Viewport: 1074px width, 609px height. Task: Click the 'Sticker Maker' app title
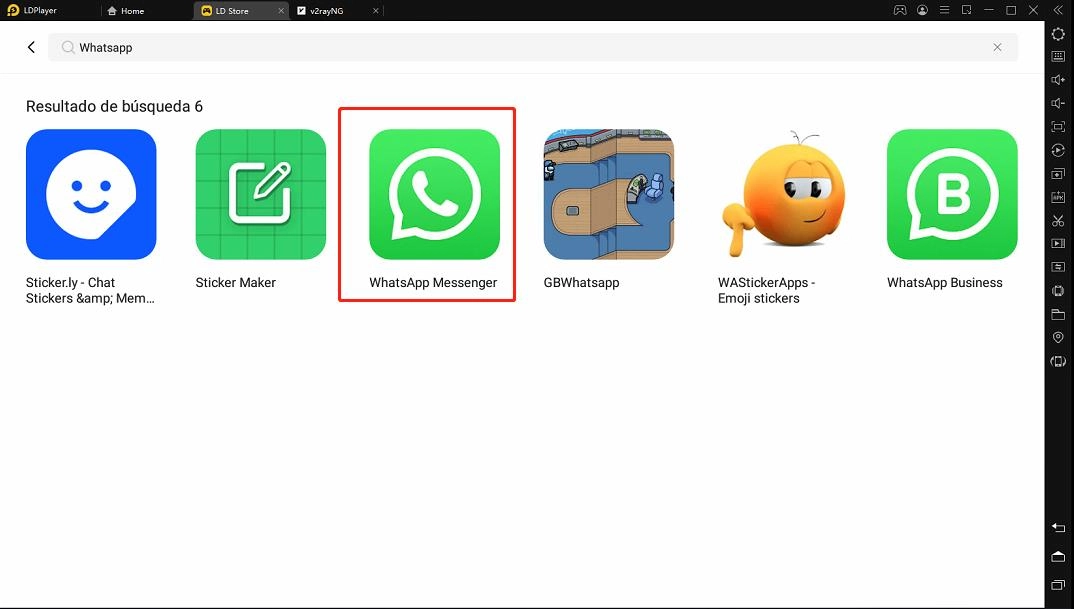click(236, 282)
